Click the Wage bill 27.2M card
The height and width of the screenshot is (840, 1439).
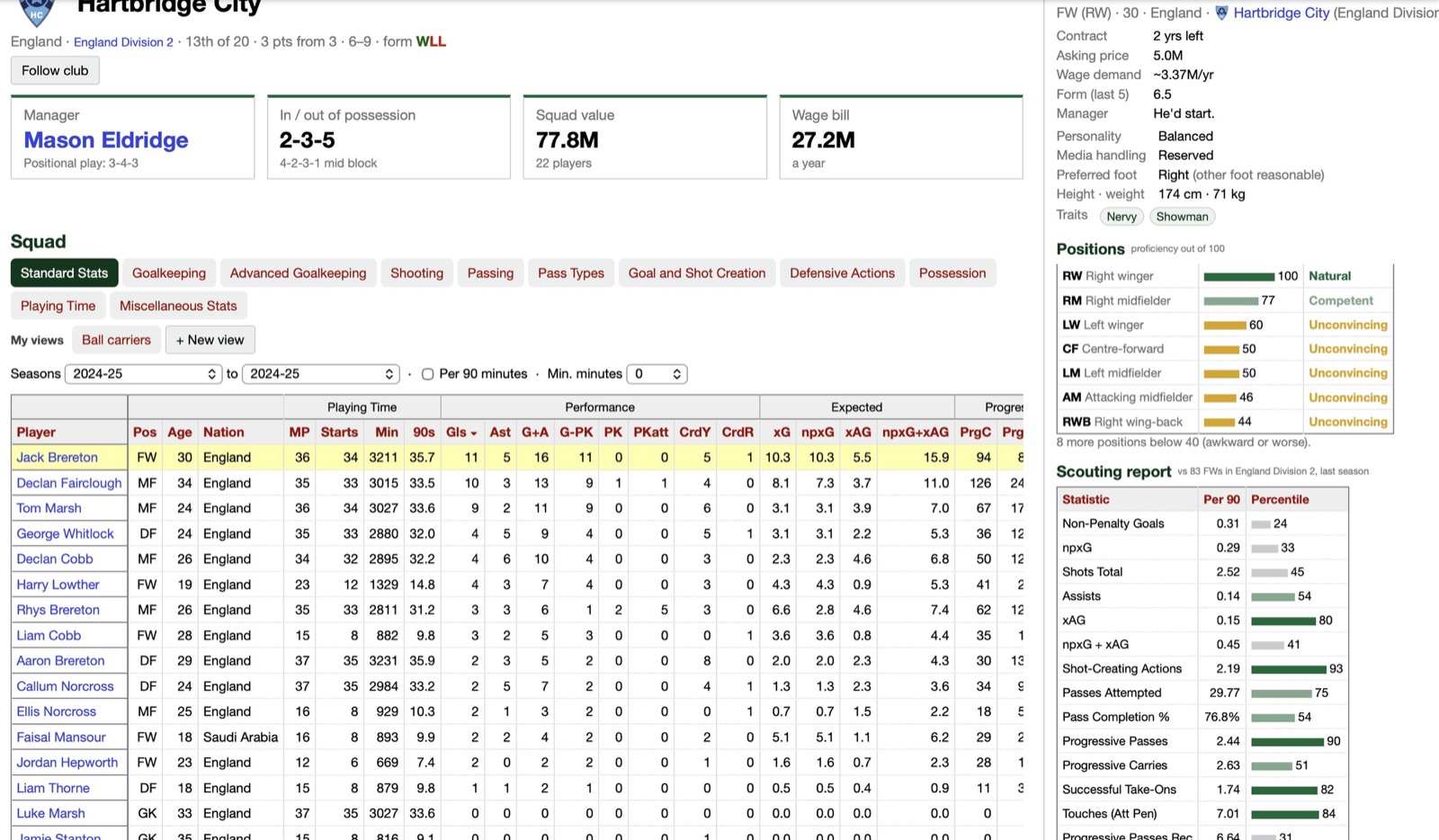(901, 138)
